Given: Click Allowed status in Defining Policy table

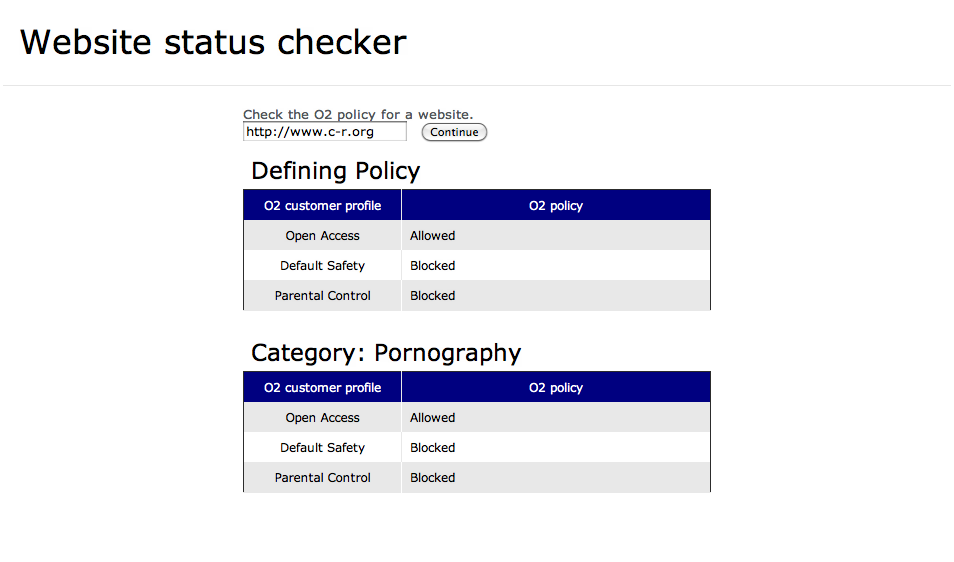Looking at the screenshot, I should (432, 236).
